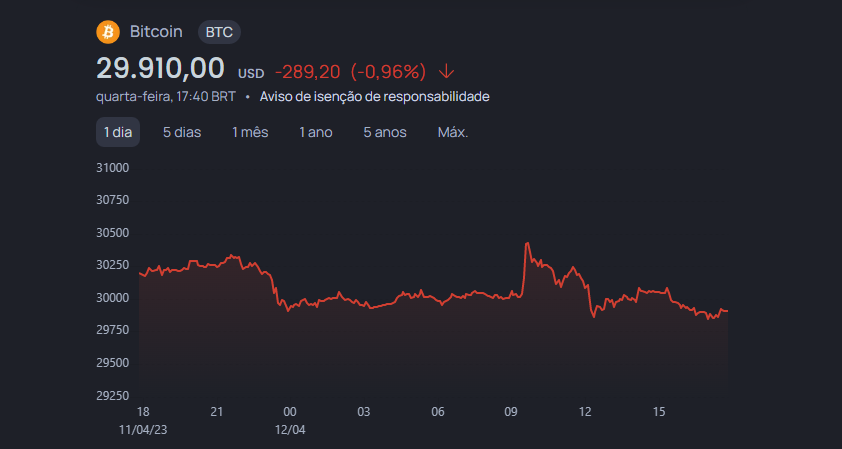The height and width of the screenshot is (449, 842).
Task: Click the Bitcoin name heading
Action: click(x=156, y=32)
